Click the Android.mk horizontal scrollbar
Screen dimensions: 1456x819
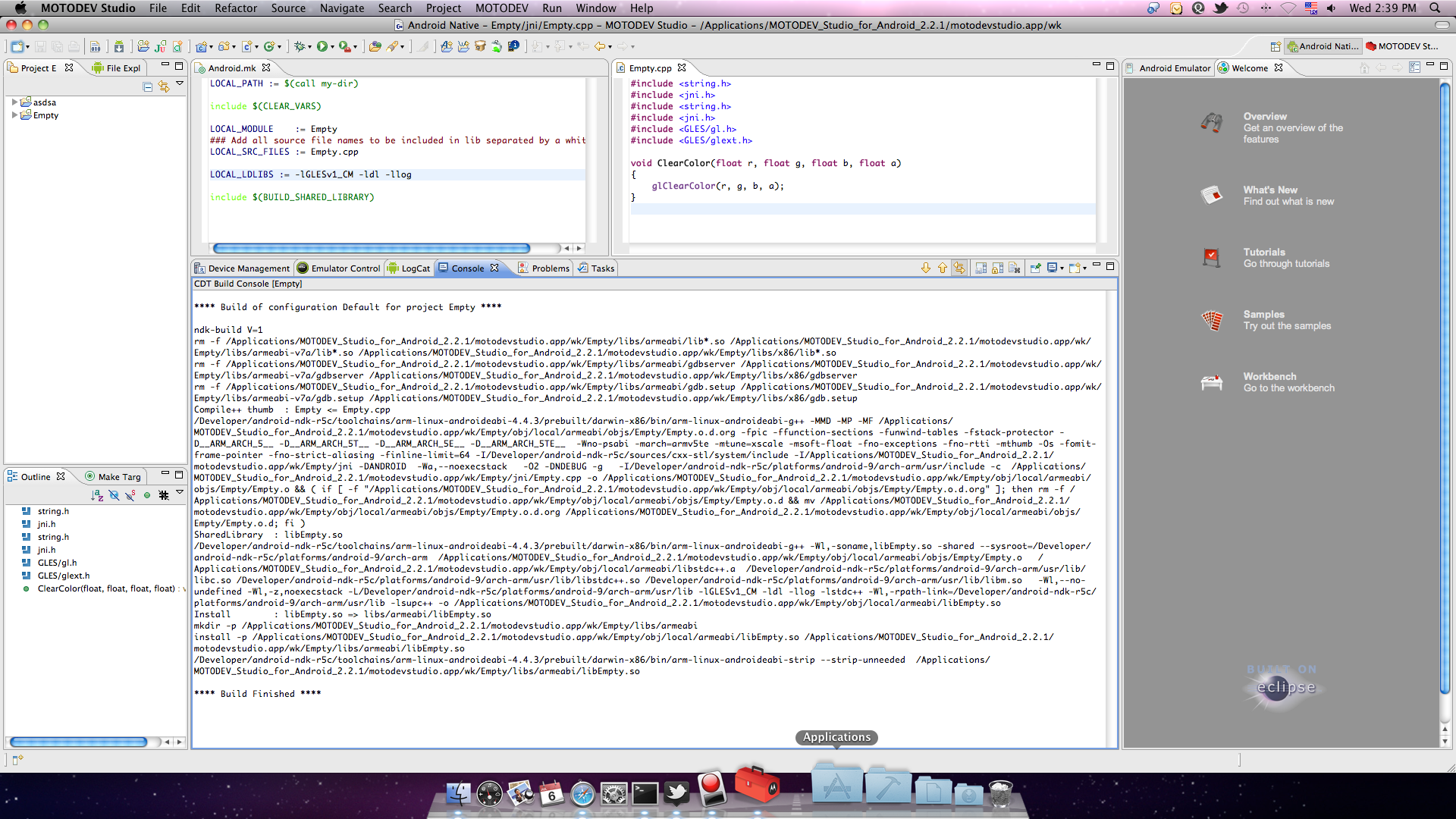[x=371, y=248]
